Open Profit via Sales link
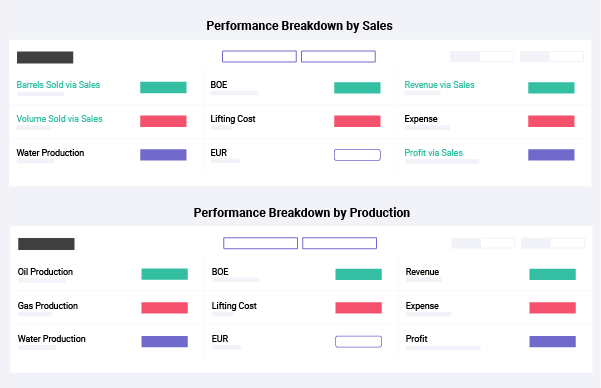Image resolution: width=601 pixels, height=388 pixels. tap(434, 153)
